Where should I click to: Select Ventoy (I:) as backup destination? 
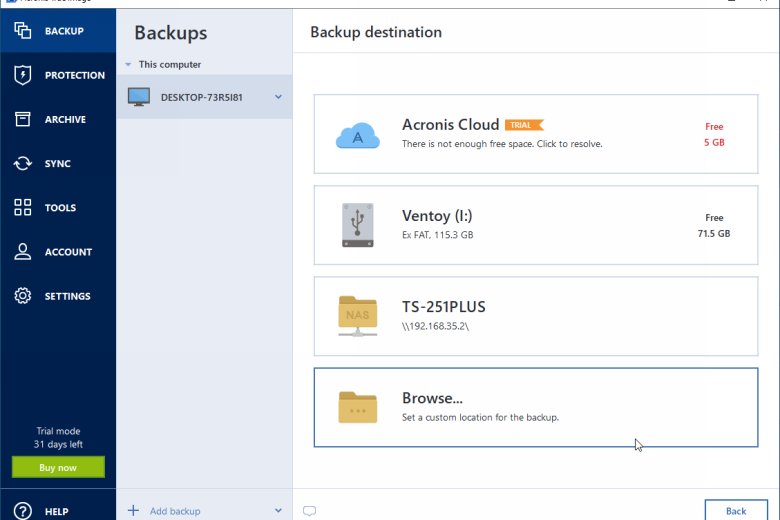coord(536,225)
